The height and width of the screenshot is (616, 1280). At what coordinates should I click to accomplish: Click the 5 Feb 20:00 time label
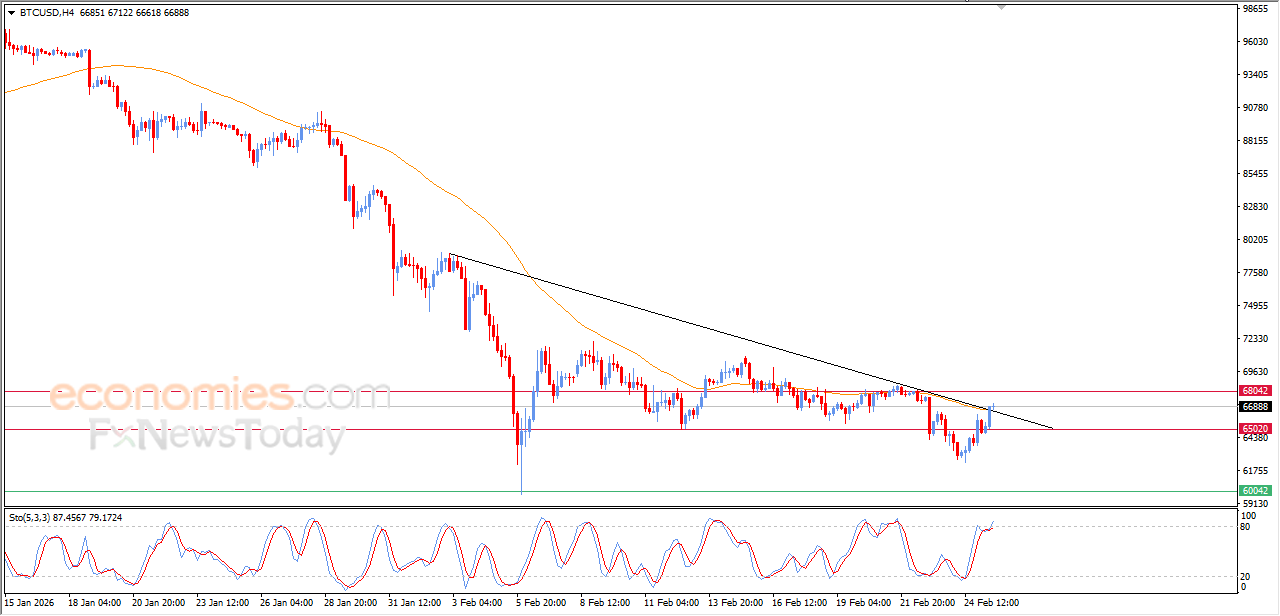[542, 603]
